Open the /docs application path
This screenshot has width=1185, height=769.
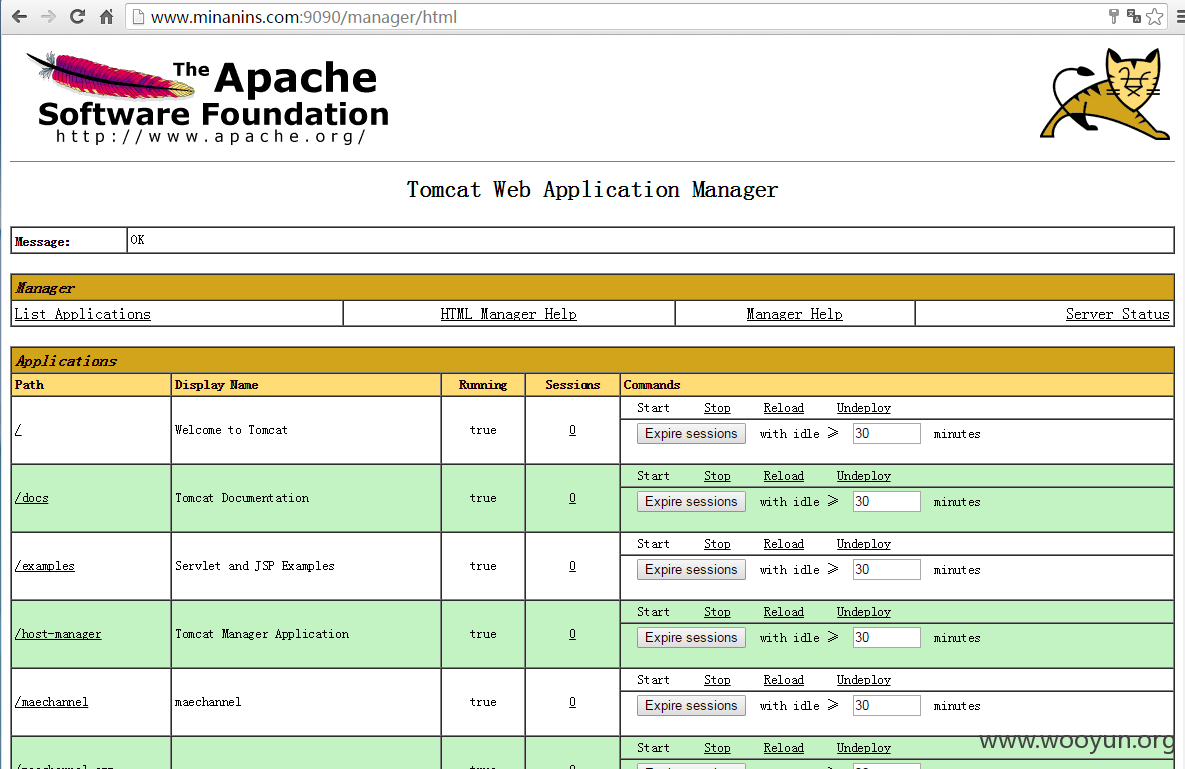tap(32, 498)
